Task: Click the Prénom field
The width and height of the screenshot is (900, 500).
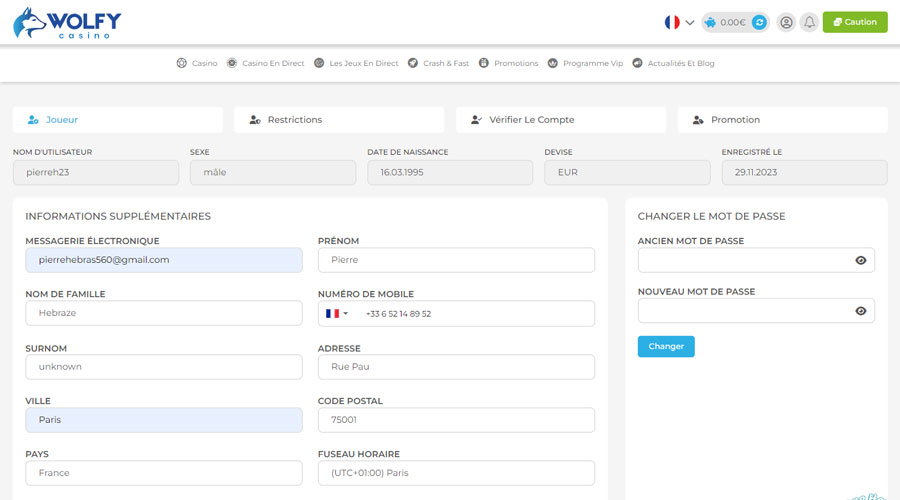Action: tap(456, 260)
